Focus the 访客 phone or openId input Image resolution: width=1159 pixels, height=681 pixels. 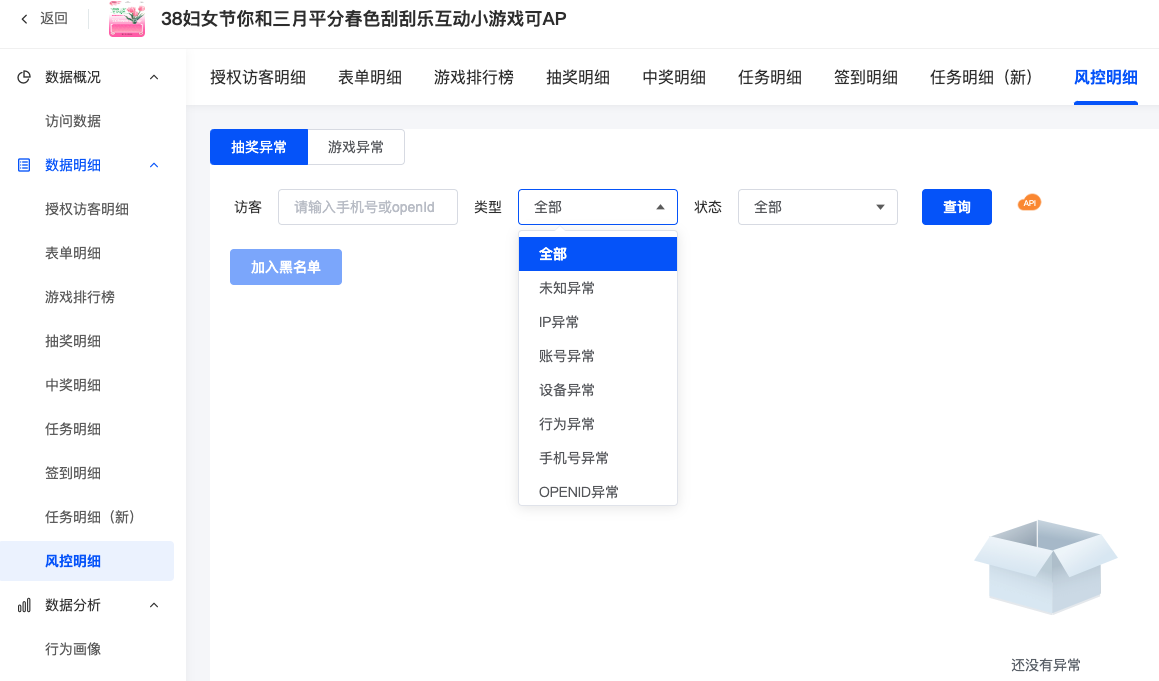tap(367, 207)
